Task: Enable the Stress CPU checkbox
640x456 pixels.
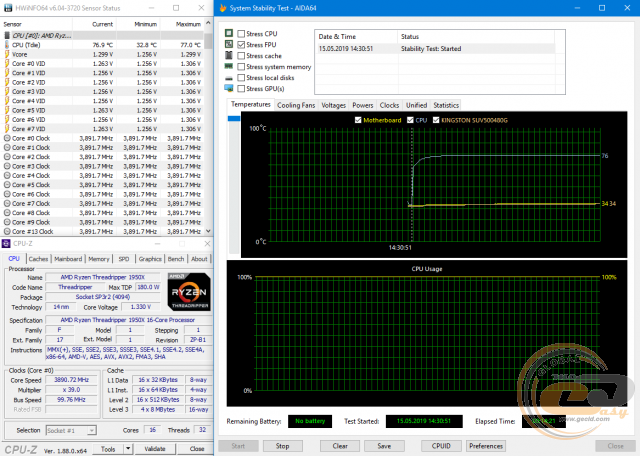Action: click(x=241, y=34)
